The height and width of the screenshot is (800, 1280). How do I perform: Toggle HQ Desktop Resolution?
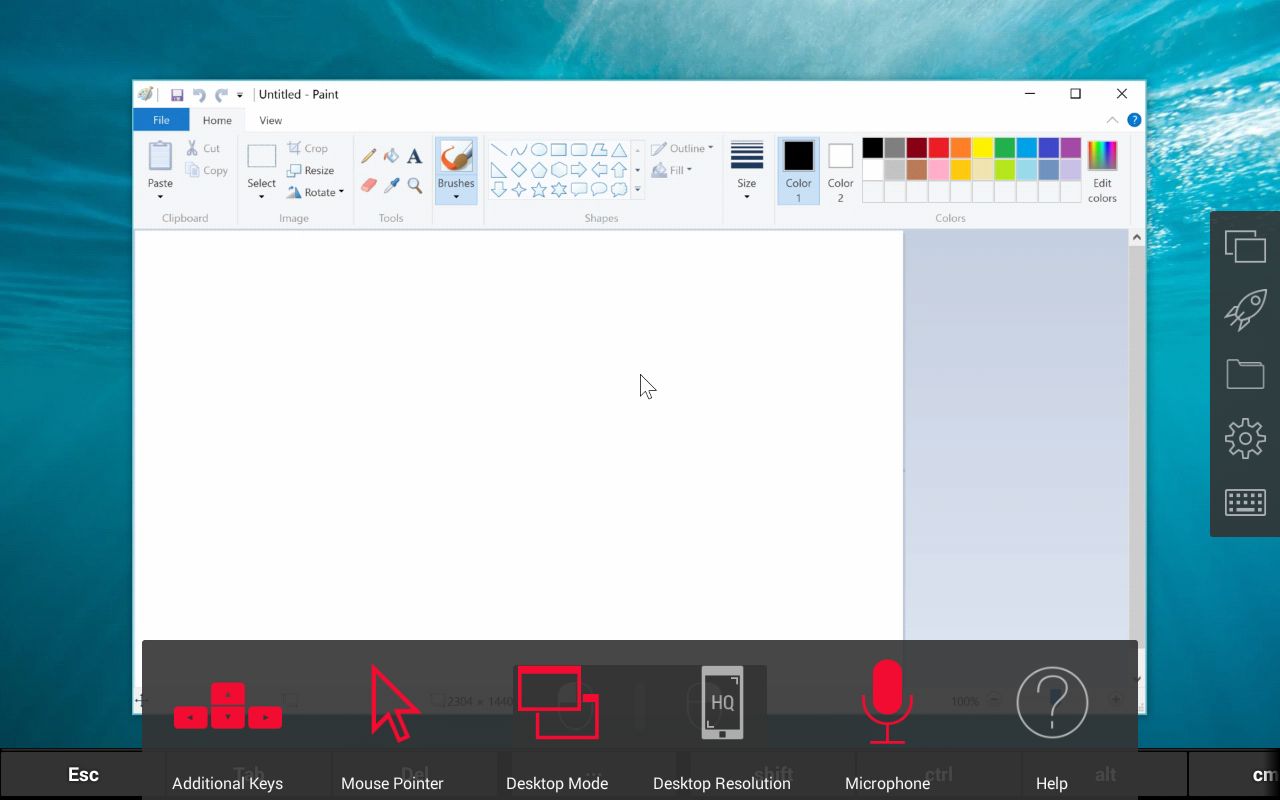[722, 703]
